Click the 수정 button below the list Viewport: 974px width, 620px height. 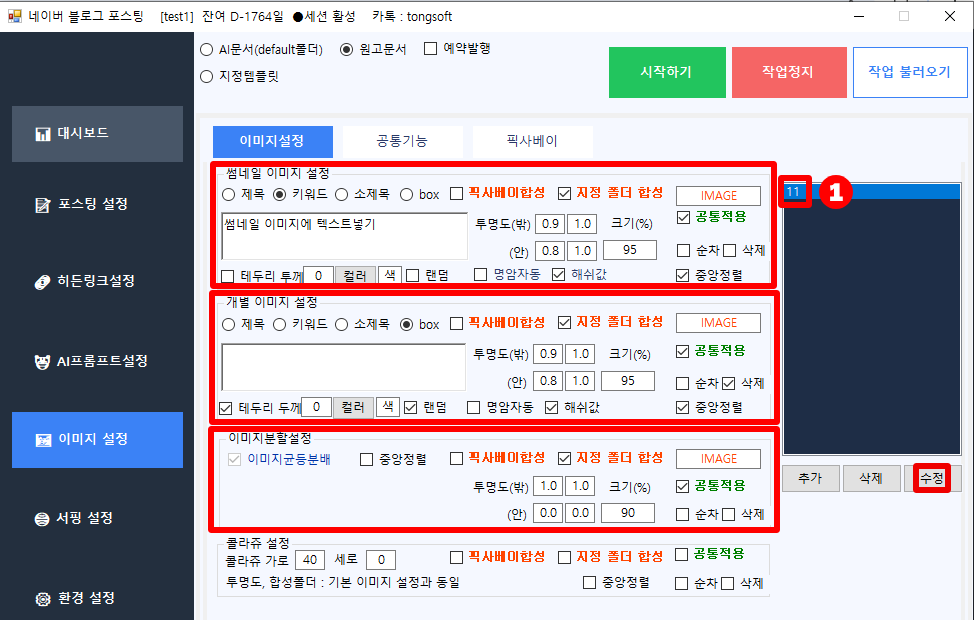click(931, 479)
